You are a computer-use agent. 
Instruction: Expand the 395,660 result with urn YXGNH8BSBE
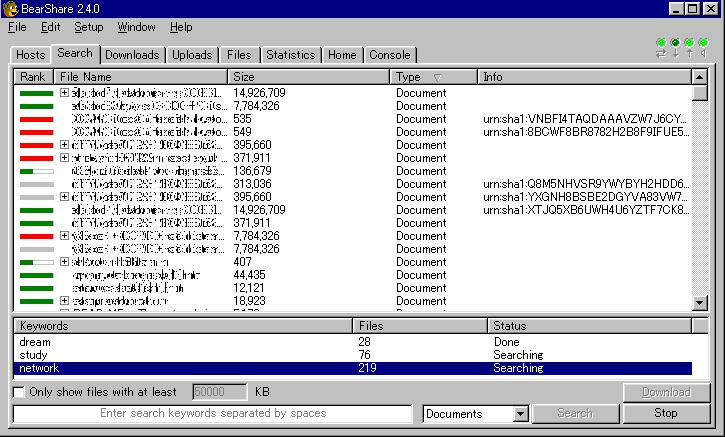64,197
